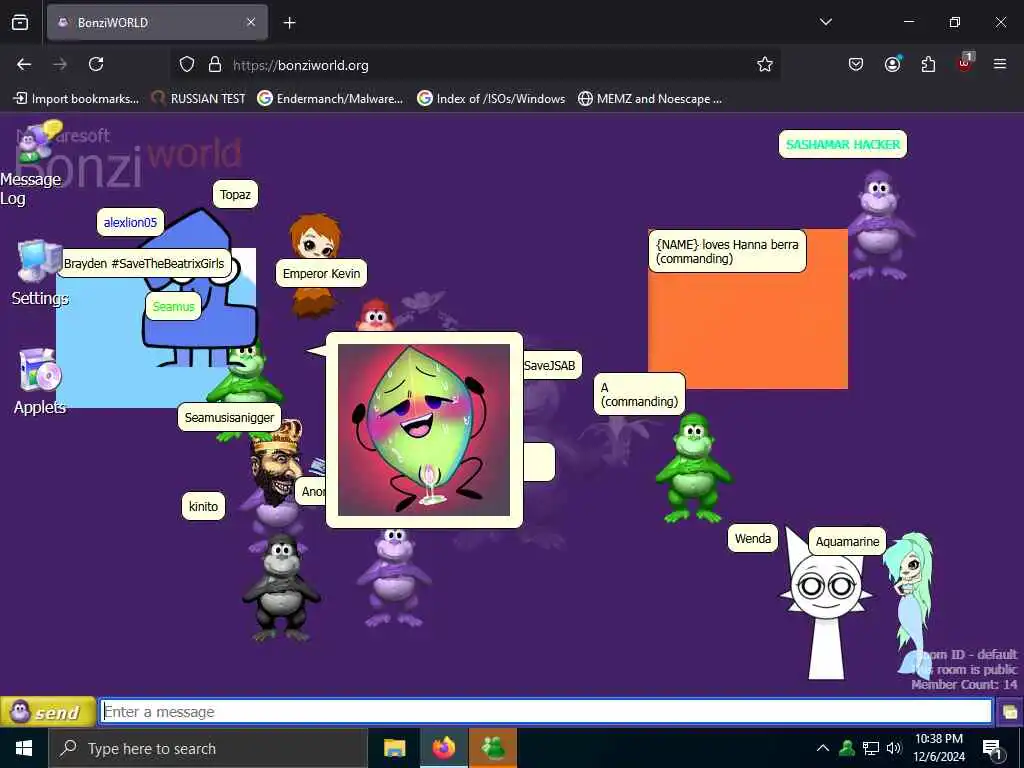Click the 'SASHAMAR HACKER' name tag
1024x768 pixels.
[x=842, y=144]
